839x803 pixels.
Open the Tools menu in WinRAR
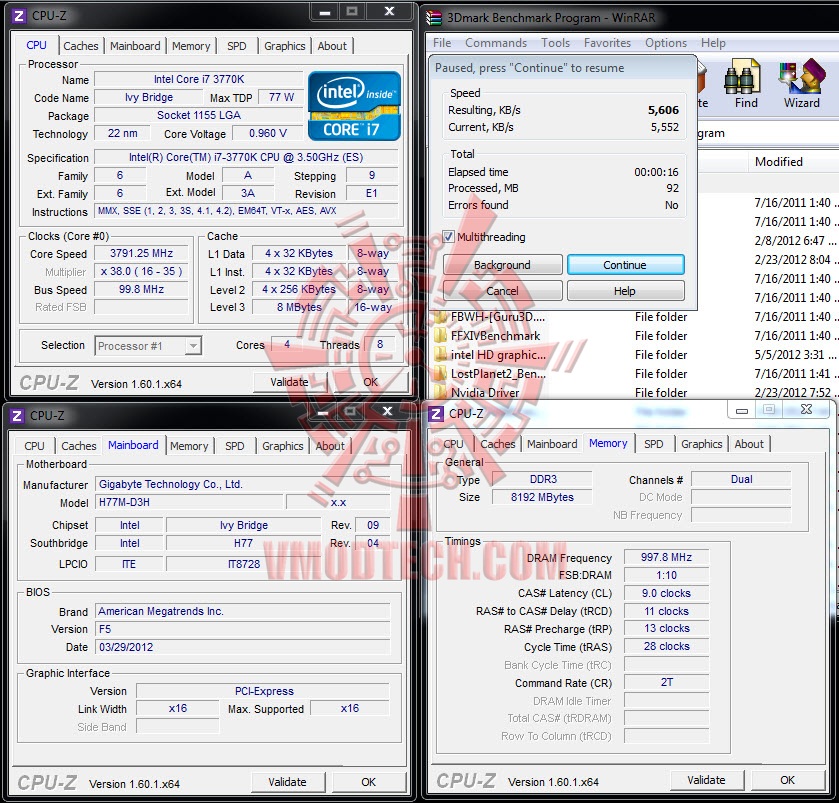pyautogui.click(x=555, y=43)
